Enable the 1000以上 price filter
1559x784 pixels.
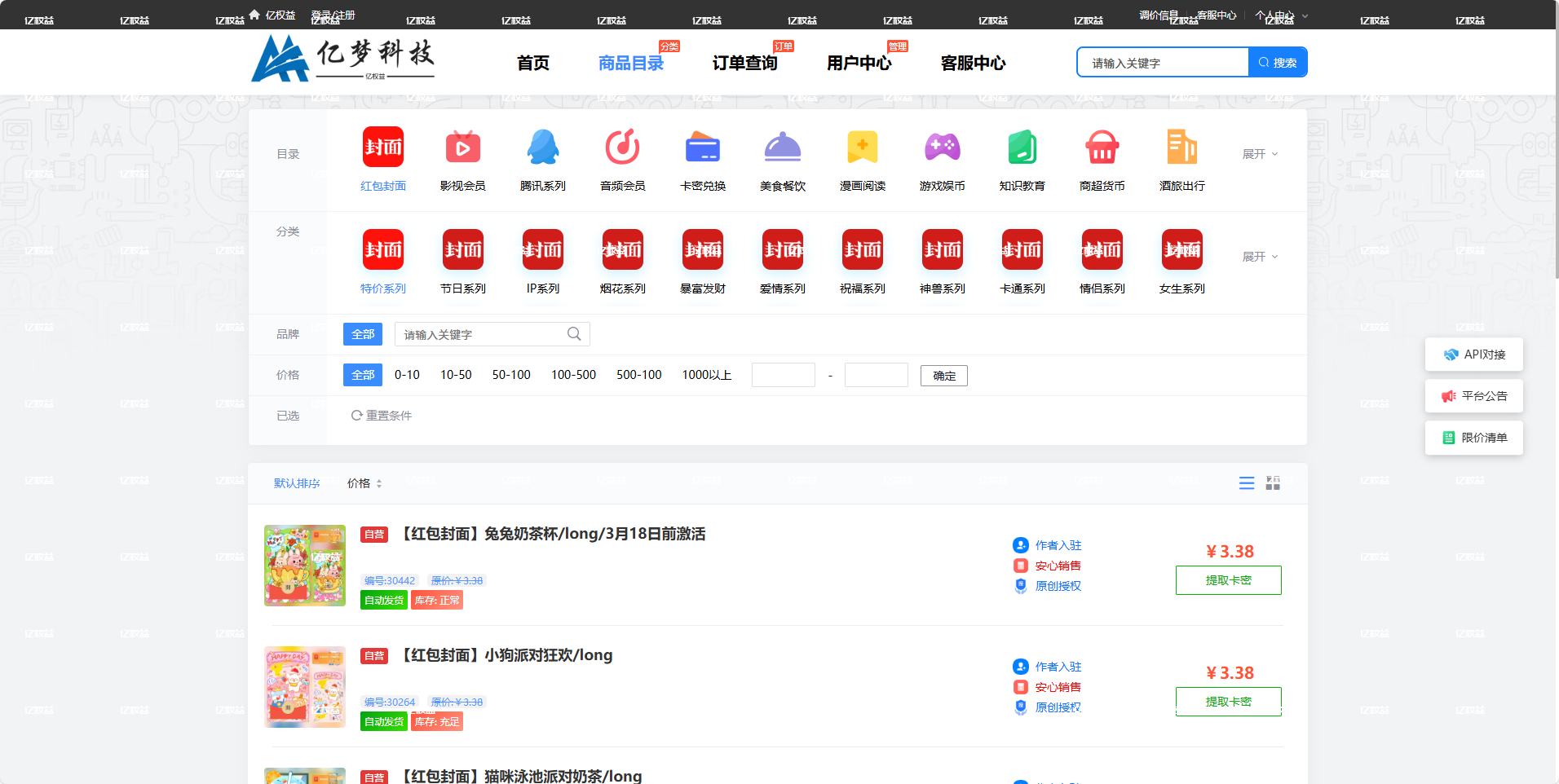(x=706, y=375)
